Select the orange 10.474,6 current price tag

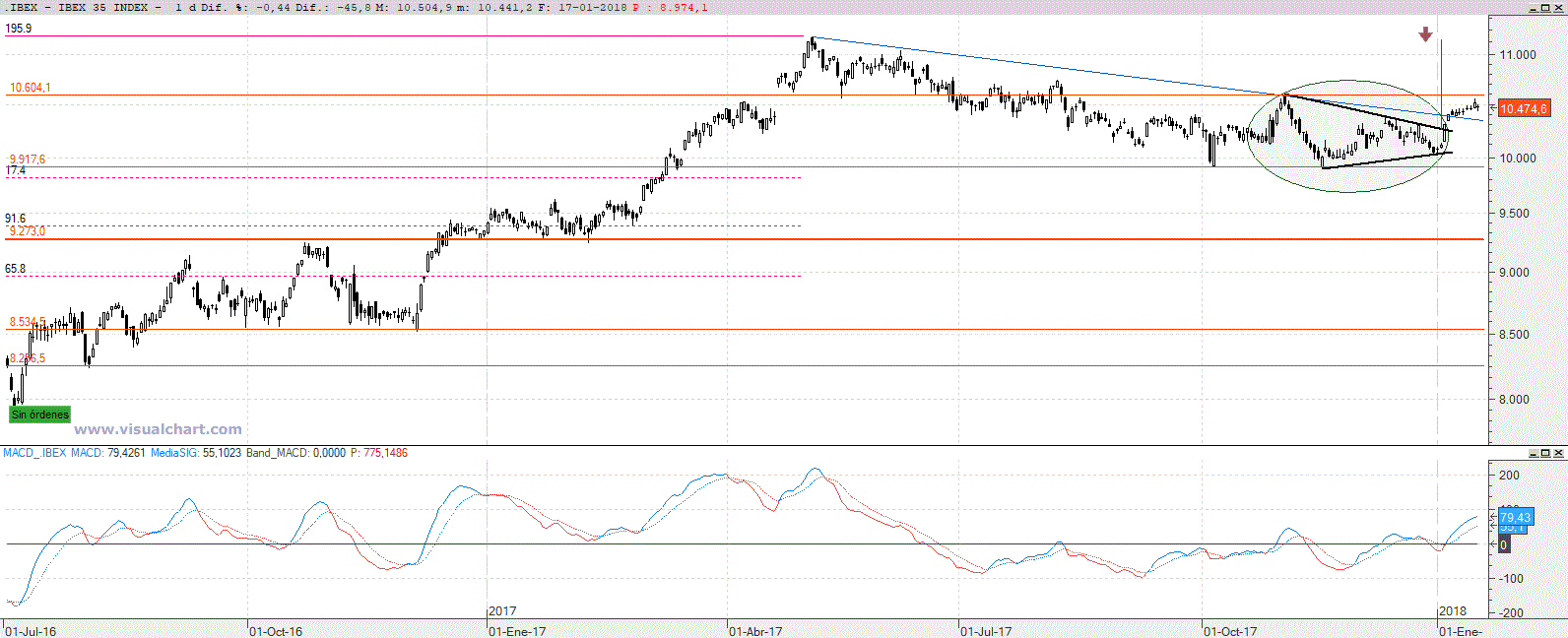pos(1524,108)
